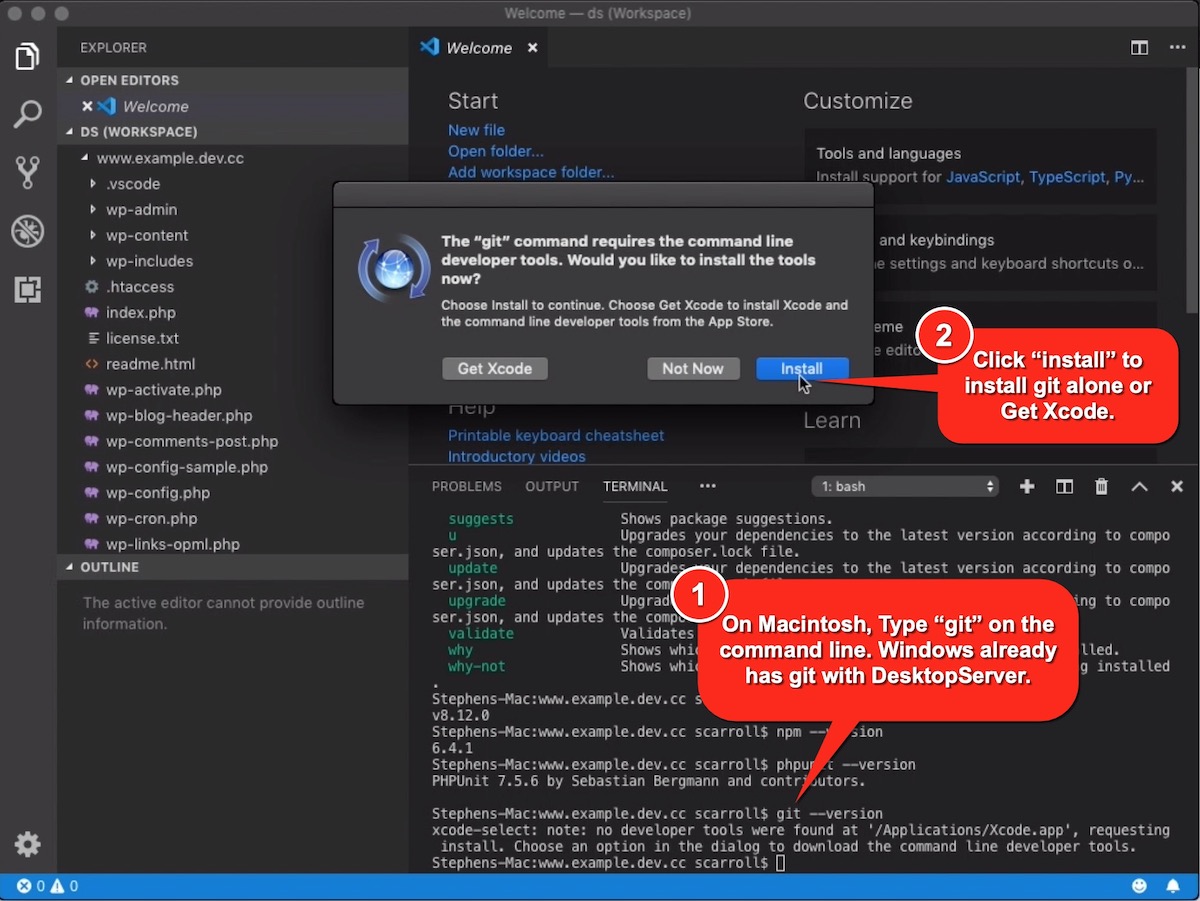Viewport: 1200px width, 901px height.
Task: Open the Explorer view in activity bar
Action: [28, 56]
